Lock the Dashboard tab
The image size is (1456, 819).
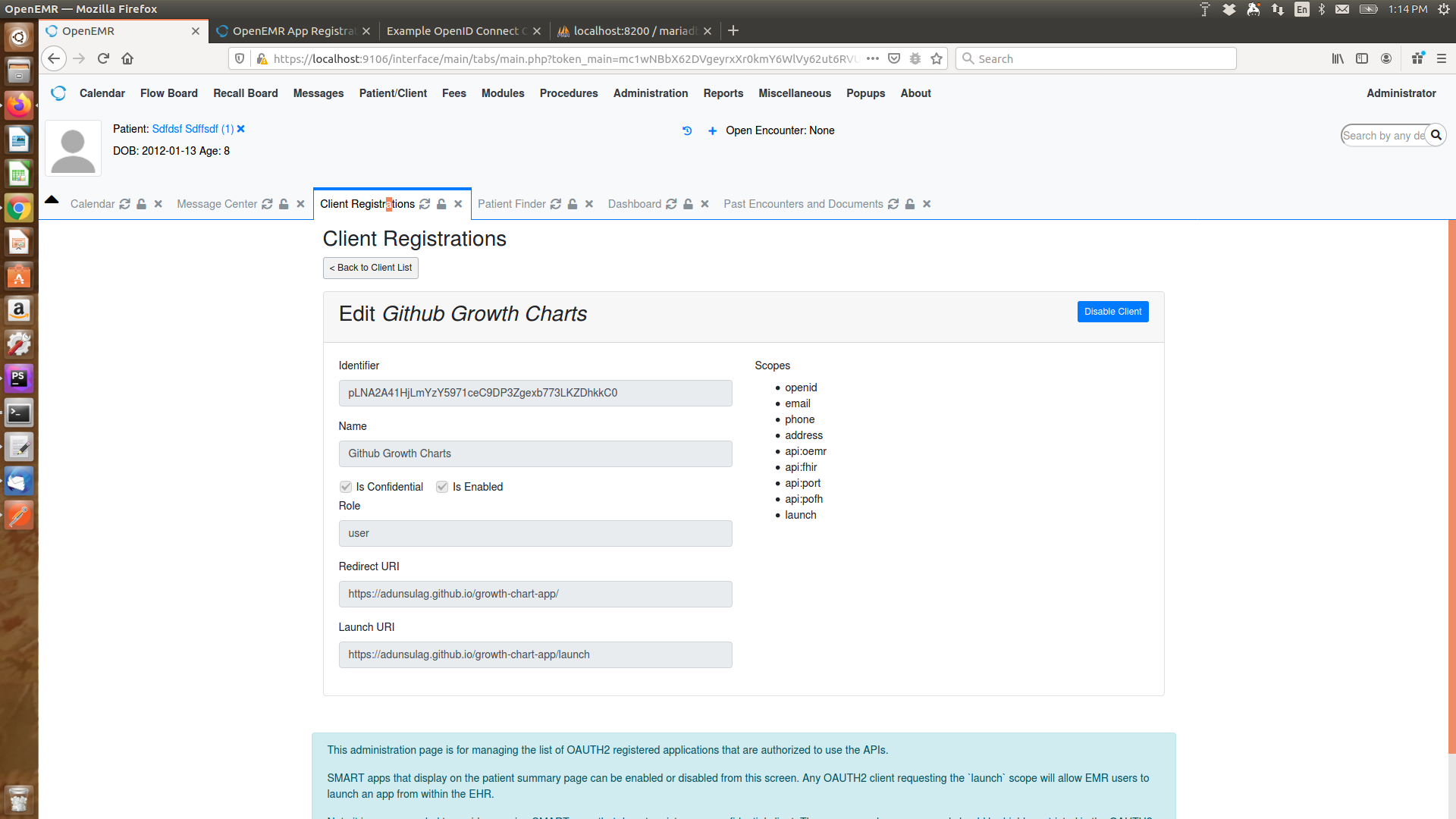[688, 204]
